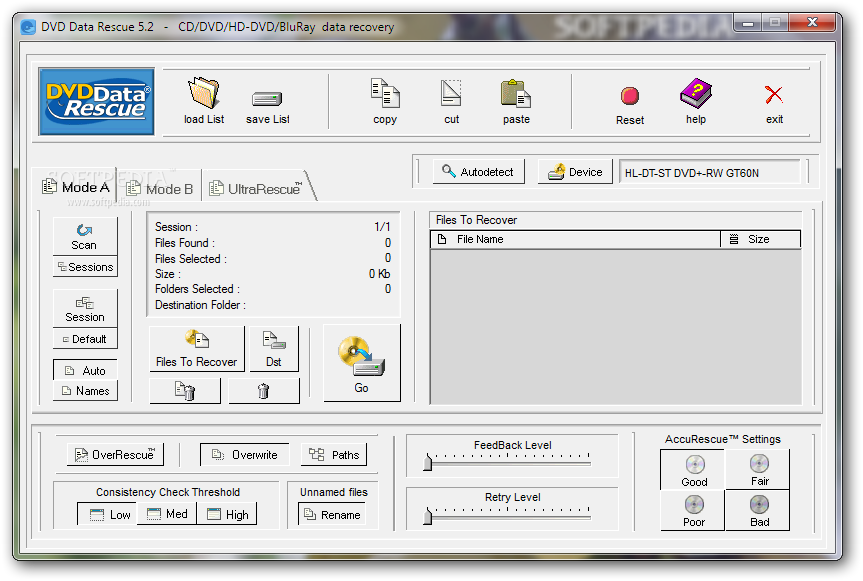Click the Default button
This screenshot has height=581, width=863.
point(85,339)
